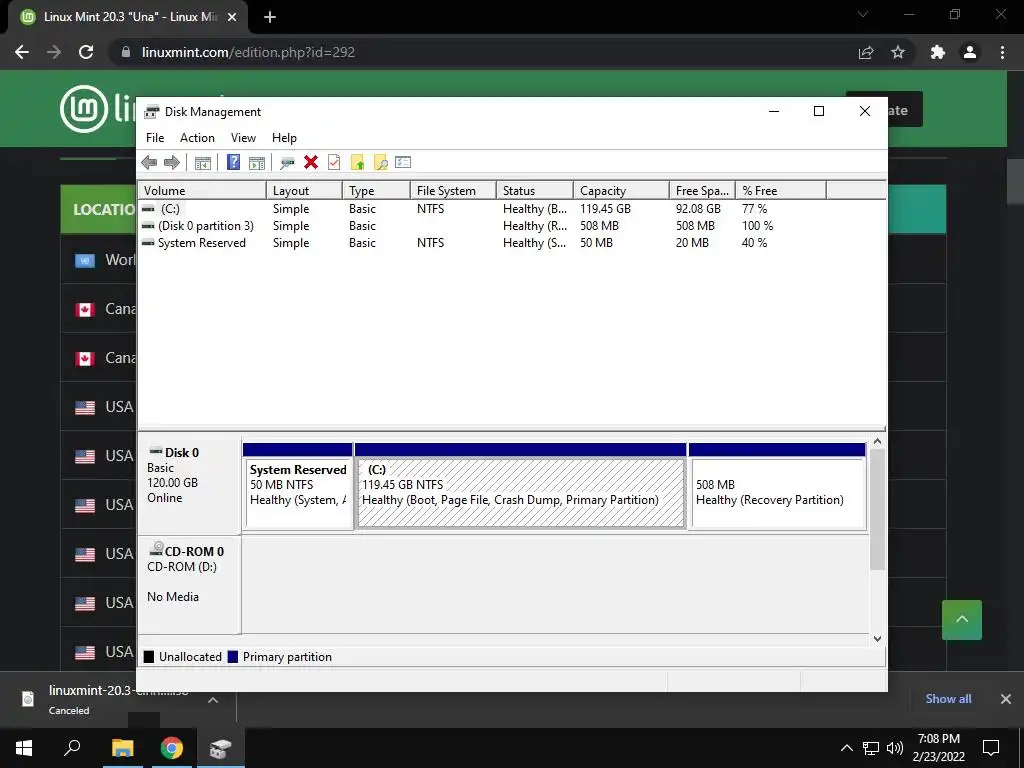
Task: Open the View menu
Action: pyautogui.click(x=243, y=138)
